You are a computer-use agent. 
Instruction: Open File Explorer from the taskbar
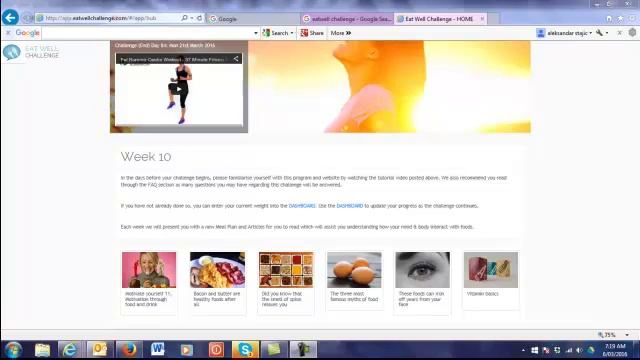coord(42,350)
